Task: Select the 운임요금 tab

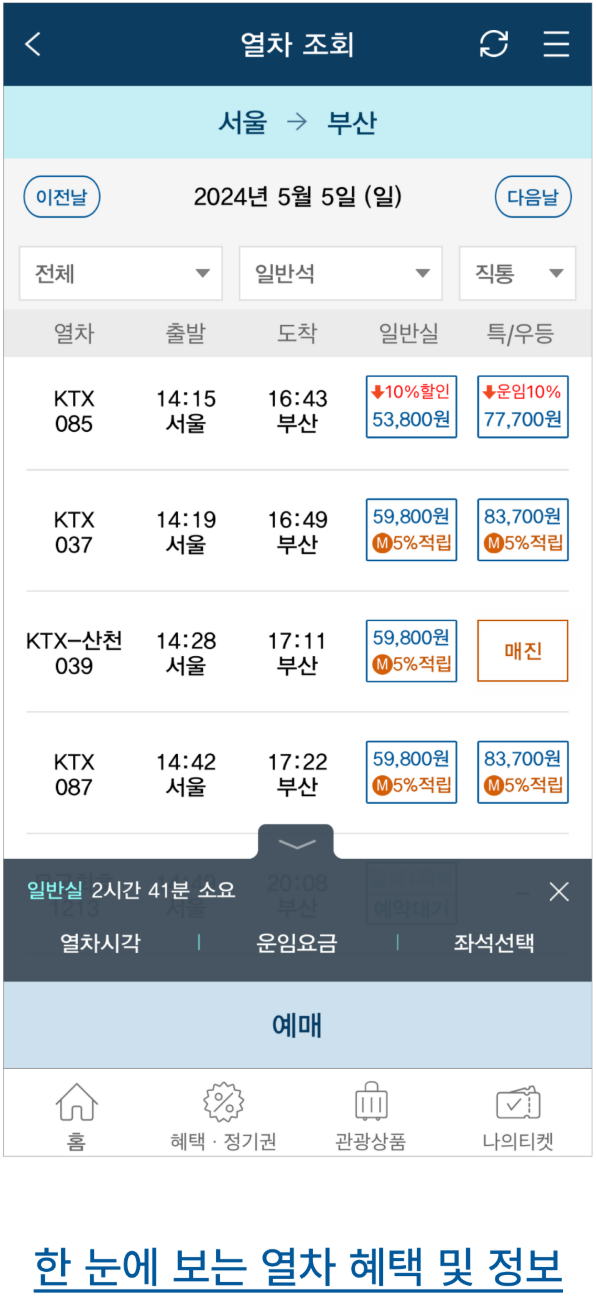Action: pyautogui.click(x=297, y=942)
